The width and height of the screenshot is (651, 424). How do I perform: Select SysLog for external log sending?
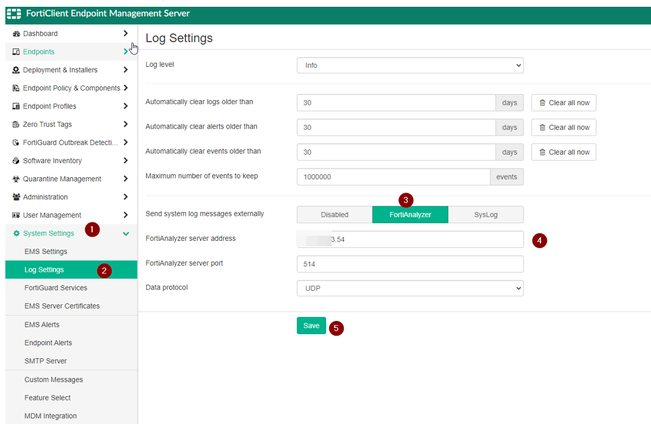[x=486, y=215]
